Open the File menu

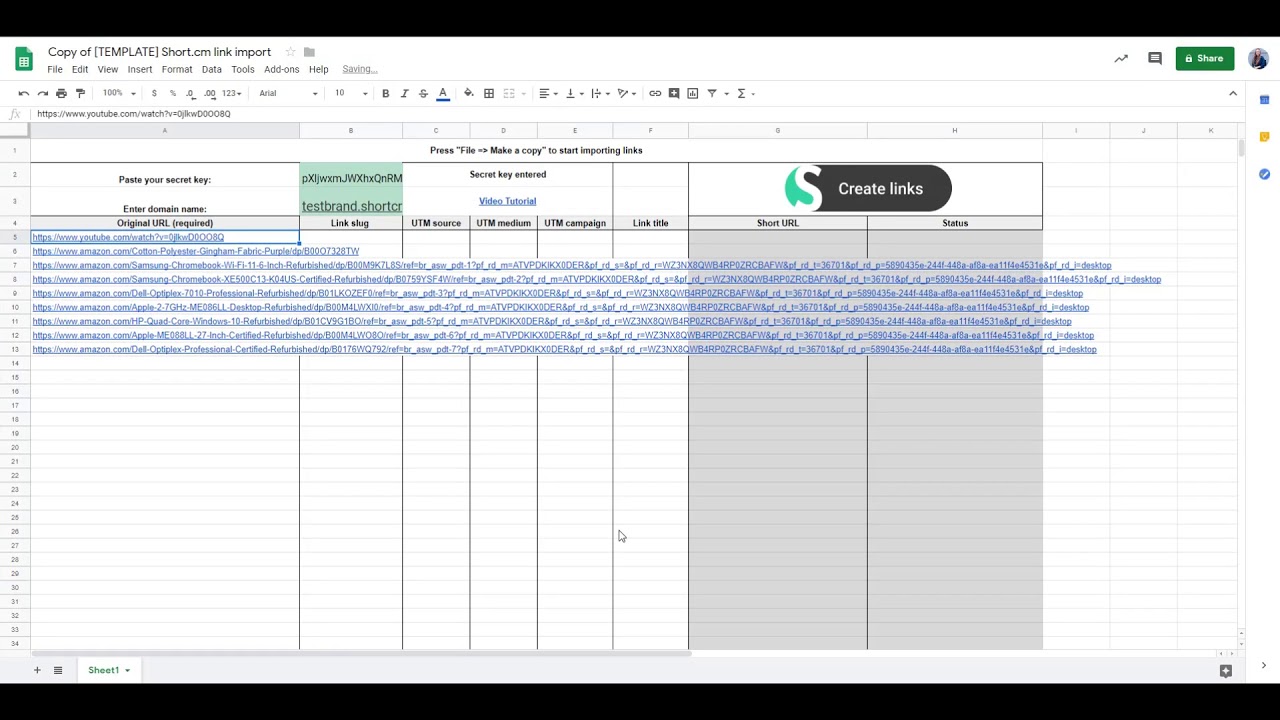(55, 69)
